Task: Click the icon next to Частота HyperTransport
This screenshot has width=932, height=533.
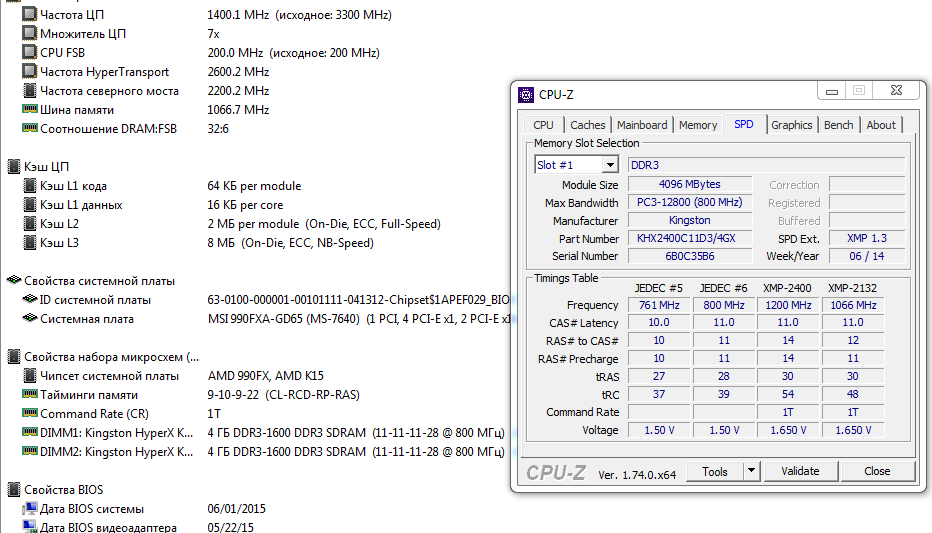Action: point(29,71)
